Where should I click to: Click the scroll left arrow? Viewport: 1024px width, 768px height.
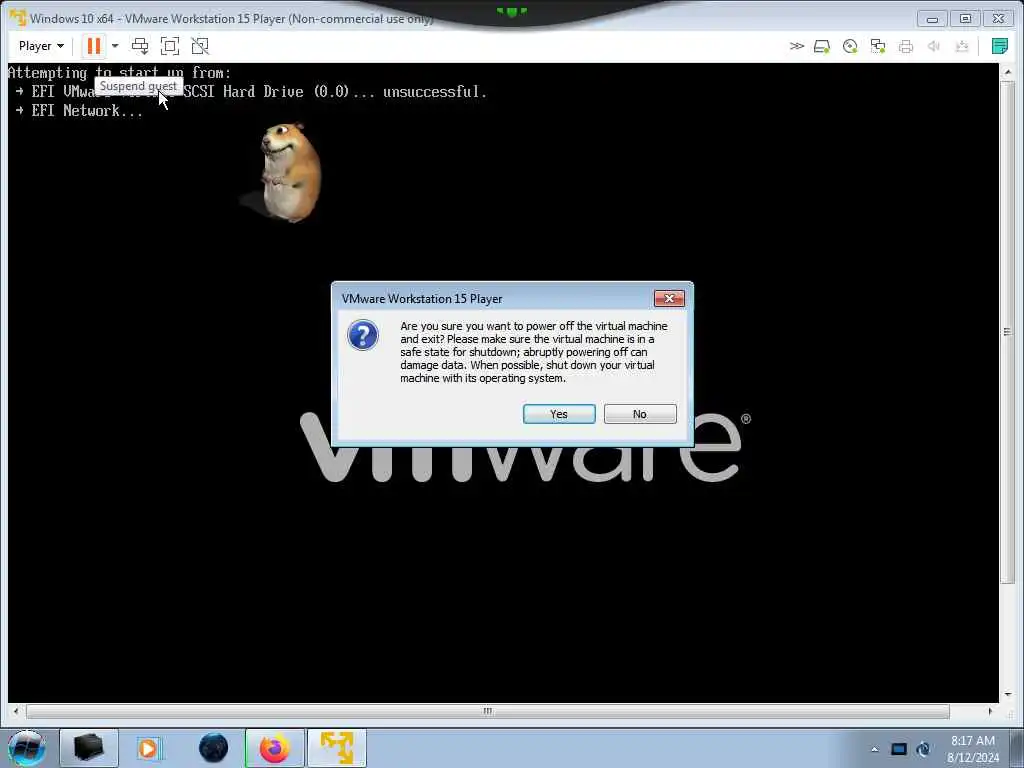point(16,711)
